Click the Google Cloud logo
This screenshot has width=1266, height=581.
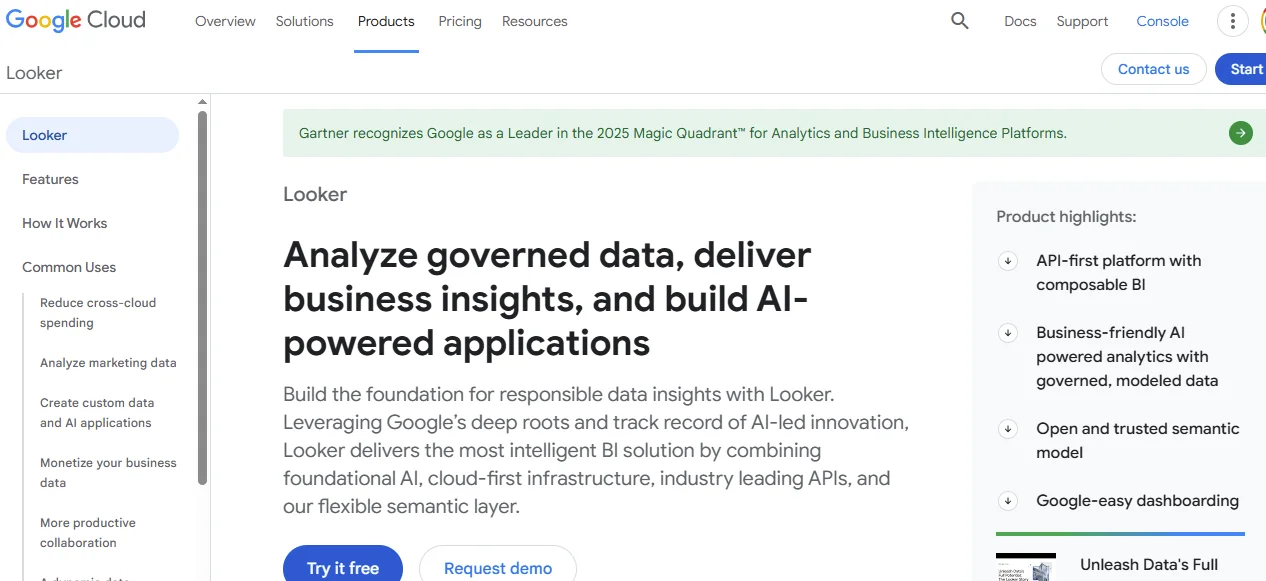pyautogui.click(x=76, y=21)
